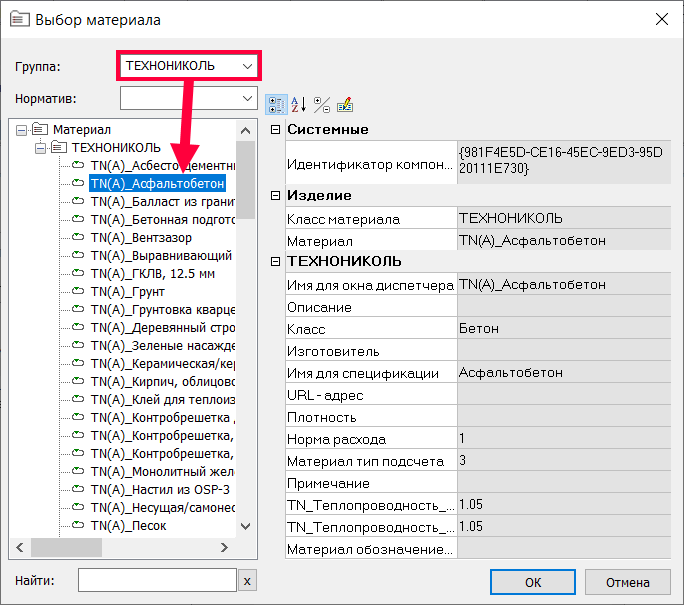Click the X button beside search field

[x=248, y=581]
